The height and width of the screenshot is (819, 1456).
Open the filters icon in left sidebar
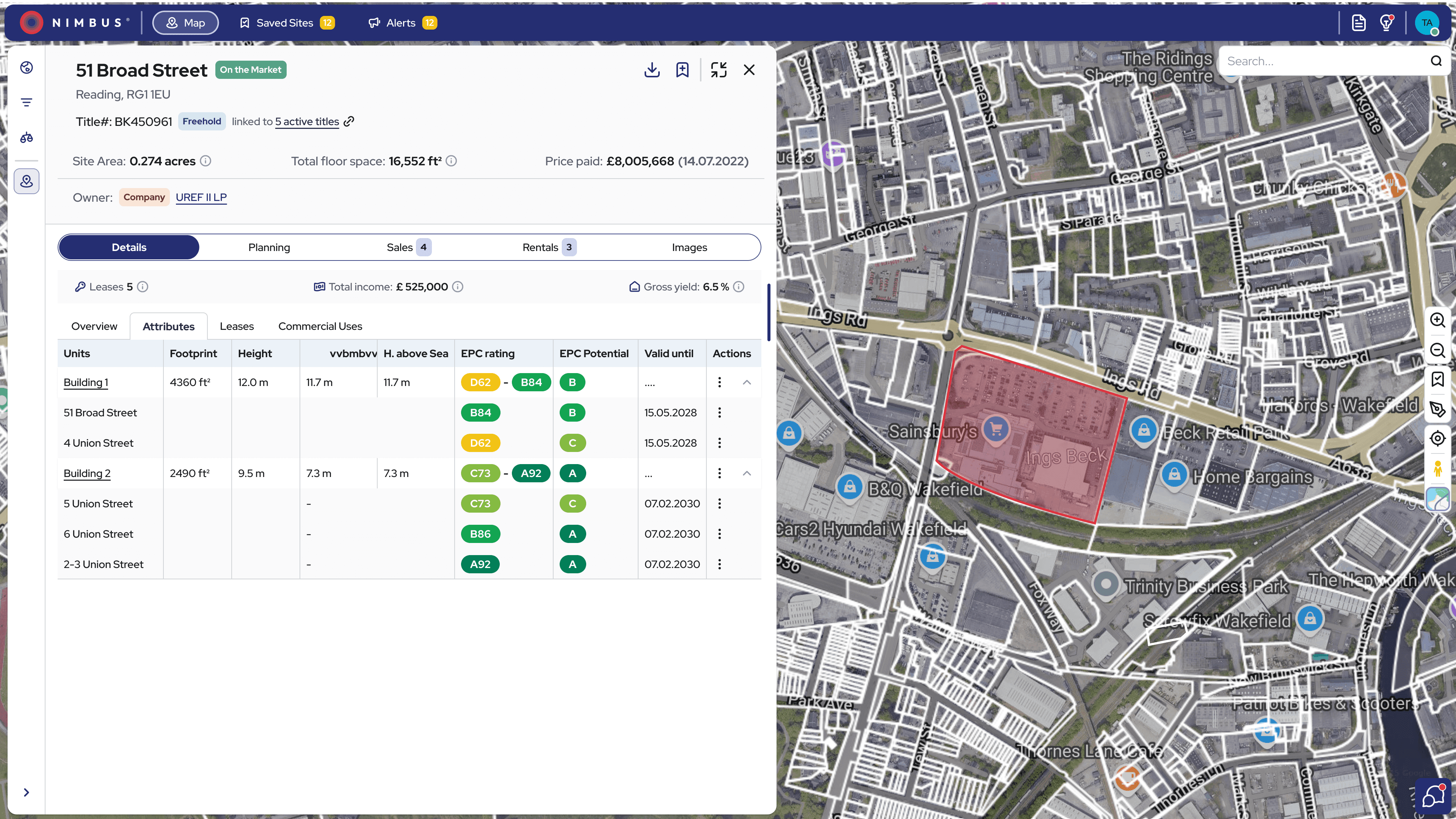[27, 102]
